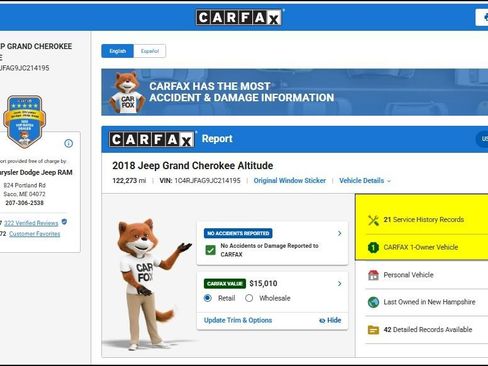This screenshot has width=488, height=366.
Task: Click the top rated dealer badge
Action: pos(24,121)
